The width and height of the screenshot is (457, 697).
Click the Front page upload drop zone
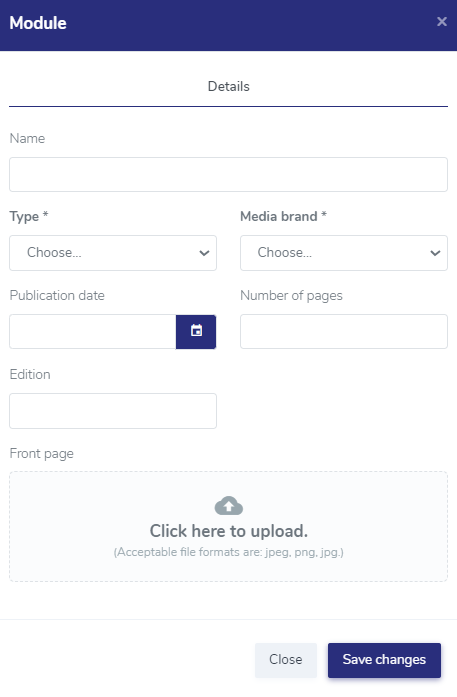click(x=228, y=526)
